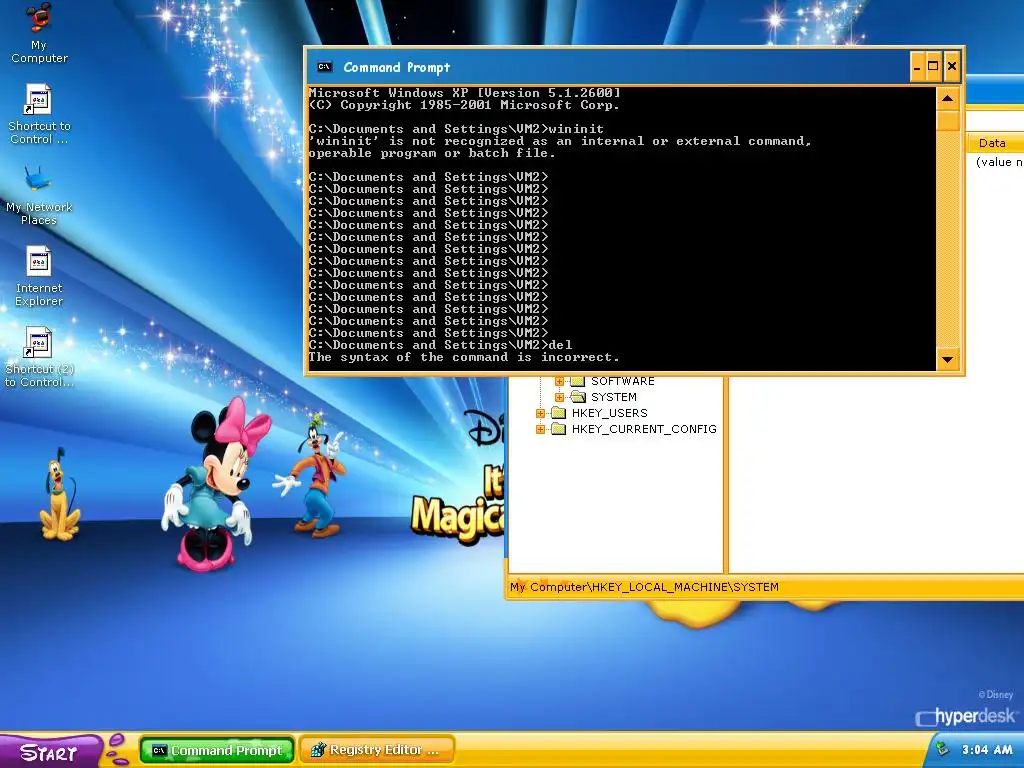The image size is (1024, 768).
Task: Switch to Registry Editor taskbar button
Action: pos(377,750)
